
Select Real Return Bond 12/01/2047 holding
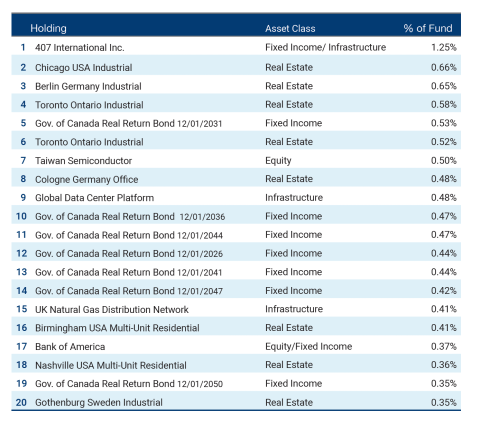pos(129,291)
